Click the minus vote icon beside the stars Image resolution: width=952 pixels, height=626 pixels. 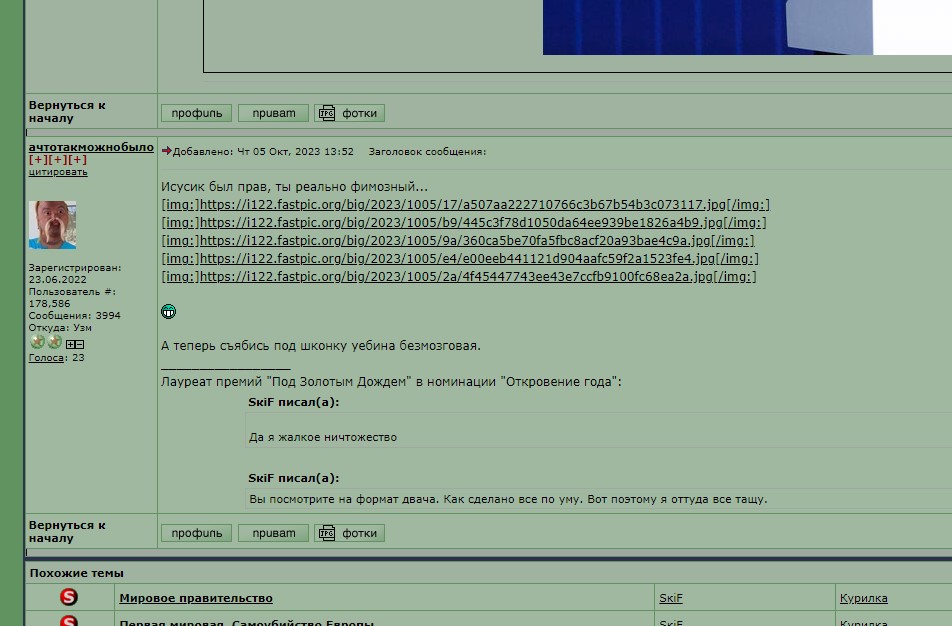pos(80,344)
